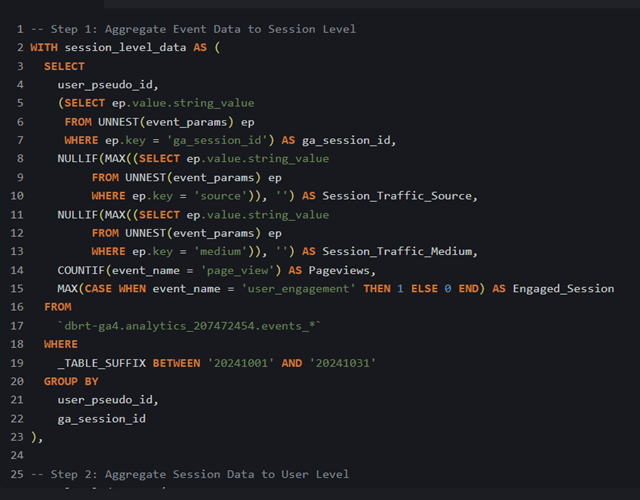This screenshot has height=500, width=640.
Task: Click the FROM keyword on line 16
Action: tap(58, 307)
